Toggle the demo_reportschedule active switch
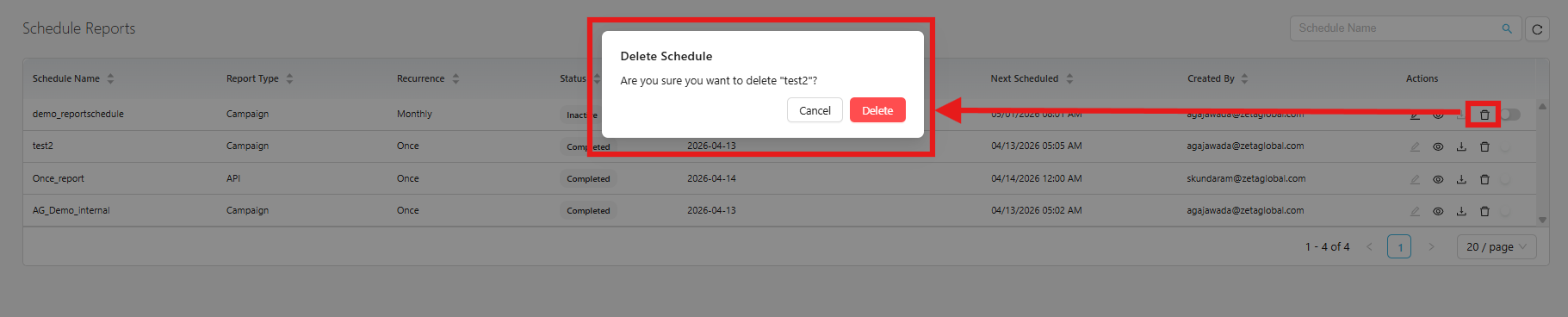 (1510, 115)
